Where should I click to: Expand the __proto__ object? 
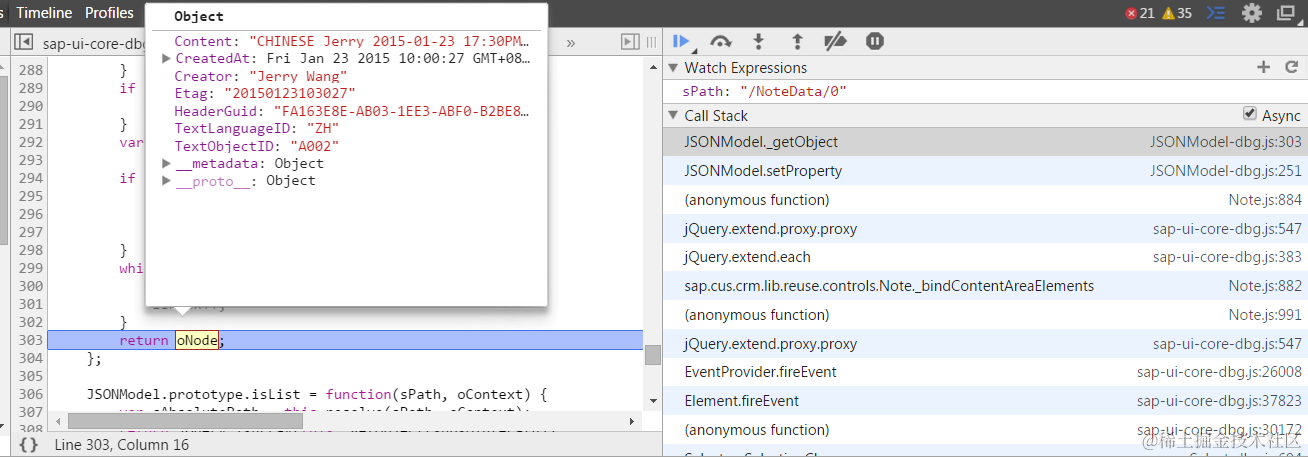(166, 181)
